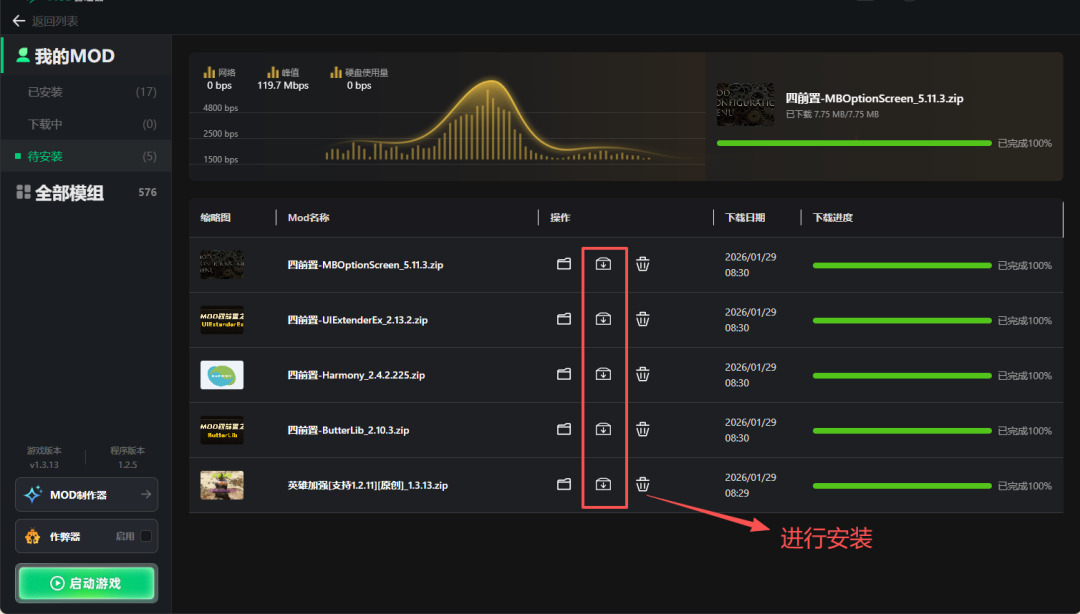
Task: Install the ButterLib_2.10.3.zip mod
Action: click(x=603, y=429)
